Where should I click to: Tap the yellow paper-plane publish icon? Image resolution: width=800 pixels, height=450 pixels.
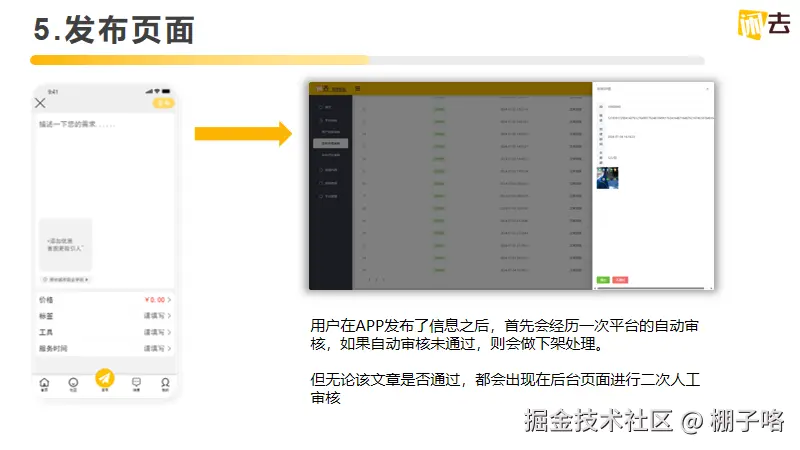tap(105, 379)
